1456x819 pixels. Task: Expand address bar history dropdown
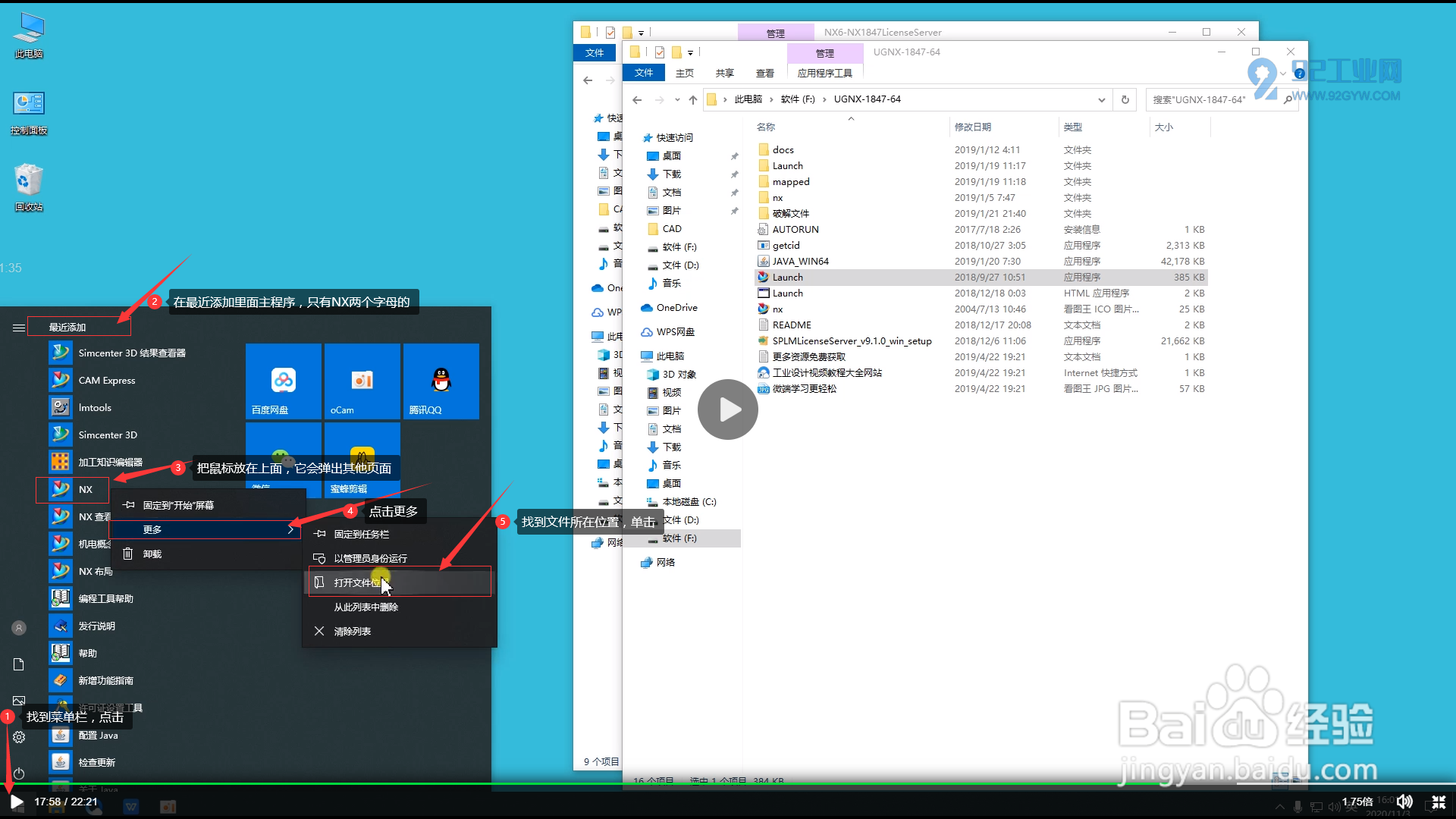click(1101, 99)
